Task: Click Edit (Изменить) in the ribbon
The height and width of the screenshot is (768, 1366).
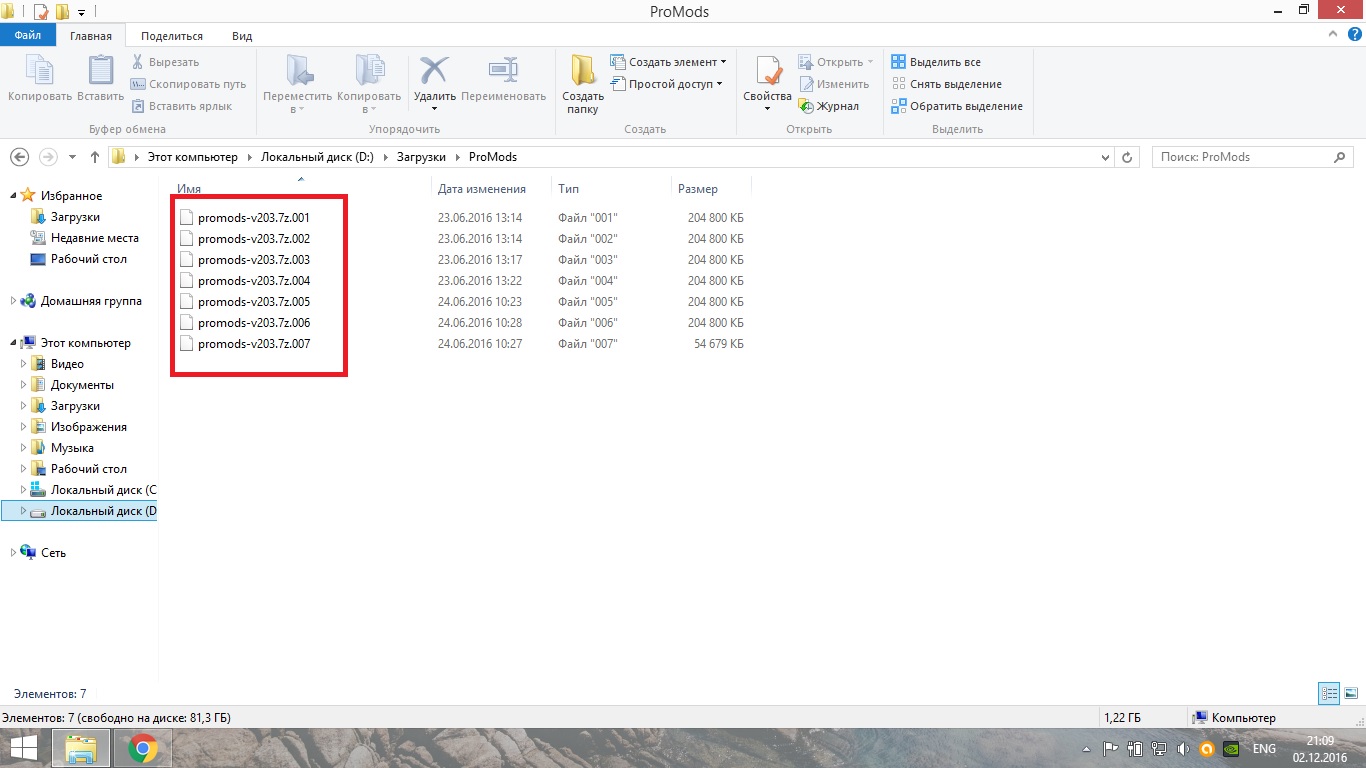Action: tap(833, 84)
